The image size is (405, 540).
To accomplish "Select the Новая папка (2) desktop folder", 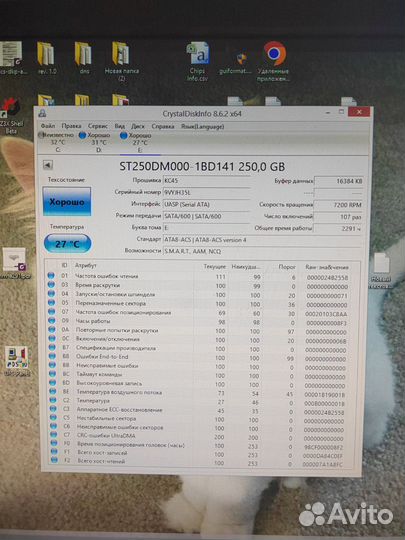I will pyautogui.click(x=121, y=61).
